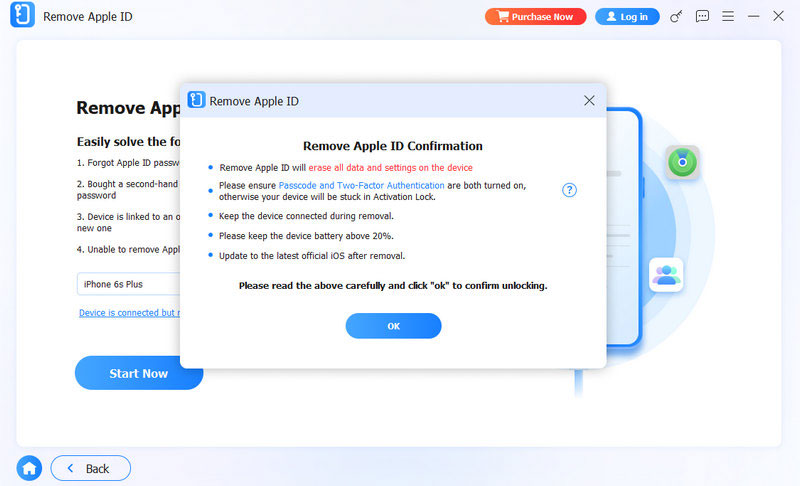Open the 'Device is connected but' link

(x=130, y=313)
